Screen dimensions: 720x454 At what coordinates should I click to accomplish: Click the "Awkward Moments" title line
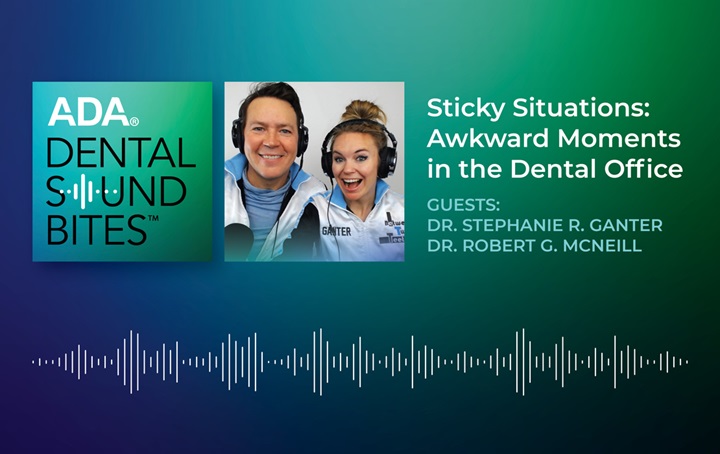pyautogui.click(x=554, y=139)
